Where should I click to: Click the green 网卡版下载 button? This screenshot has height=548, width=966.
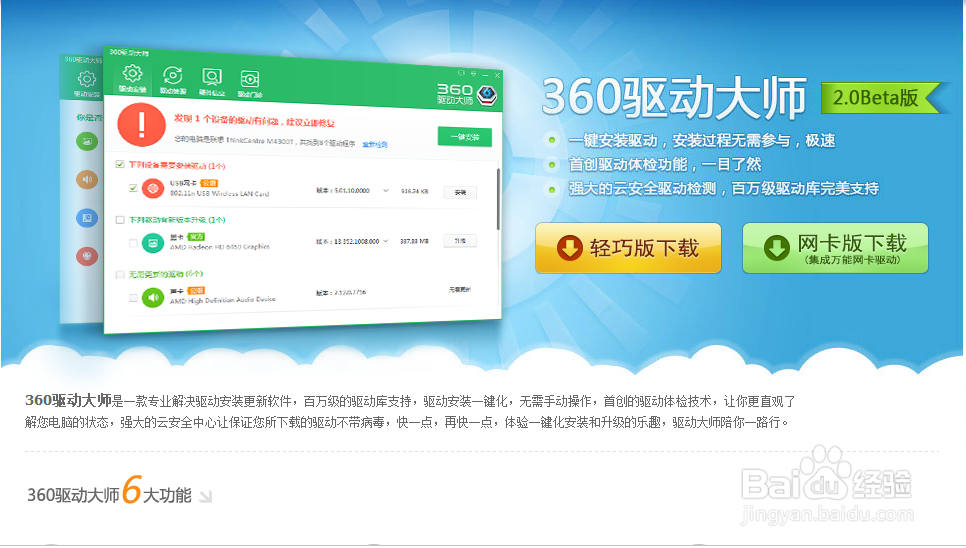[x=835, y=248]
